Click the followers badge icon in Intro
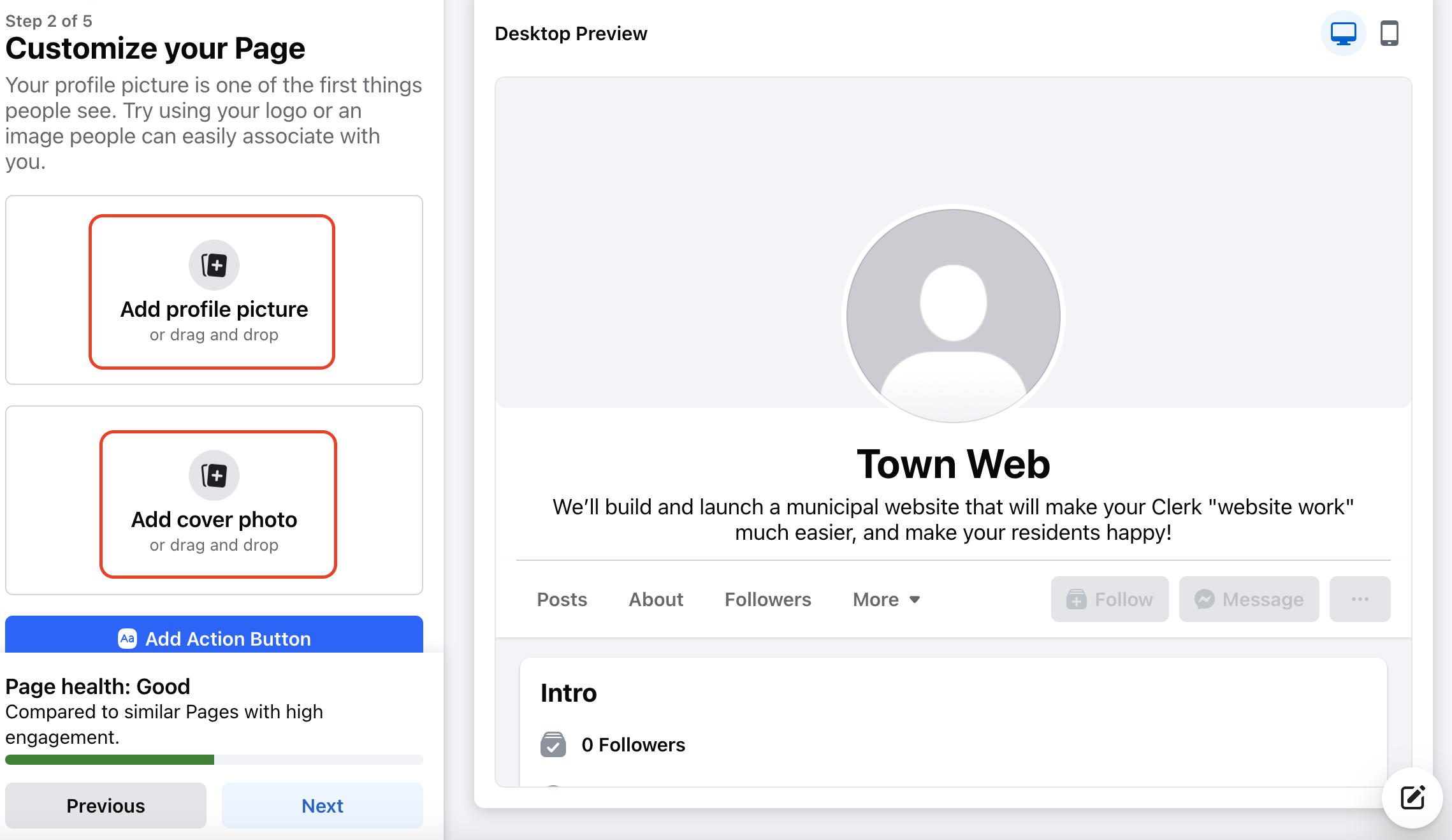 (x=553, y=744)
